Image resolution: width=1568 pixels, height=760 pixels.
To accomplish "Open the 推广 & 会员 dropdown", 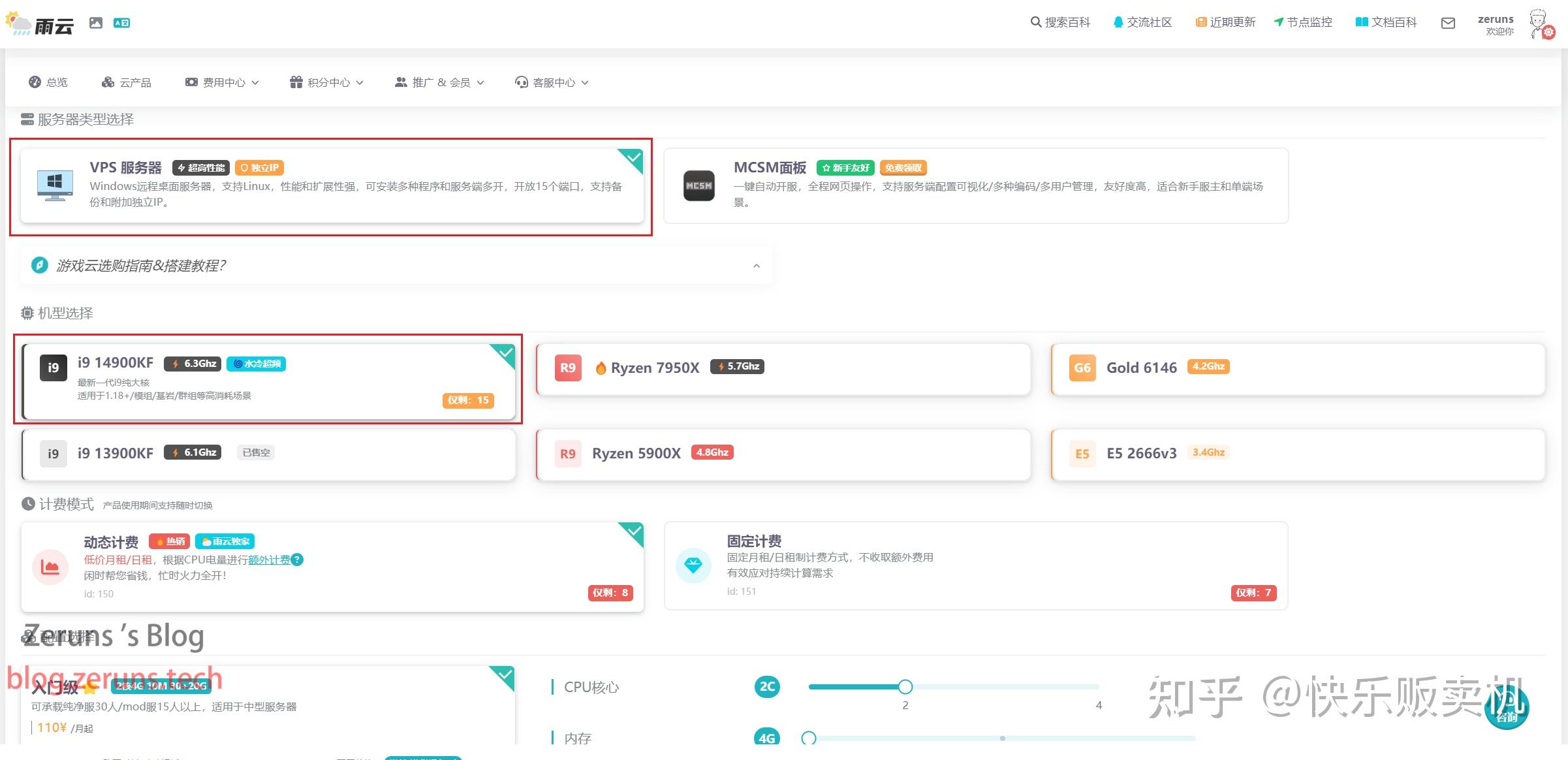I will pyautogui.click(x=439, y=82).
